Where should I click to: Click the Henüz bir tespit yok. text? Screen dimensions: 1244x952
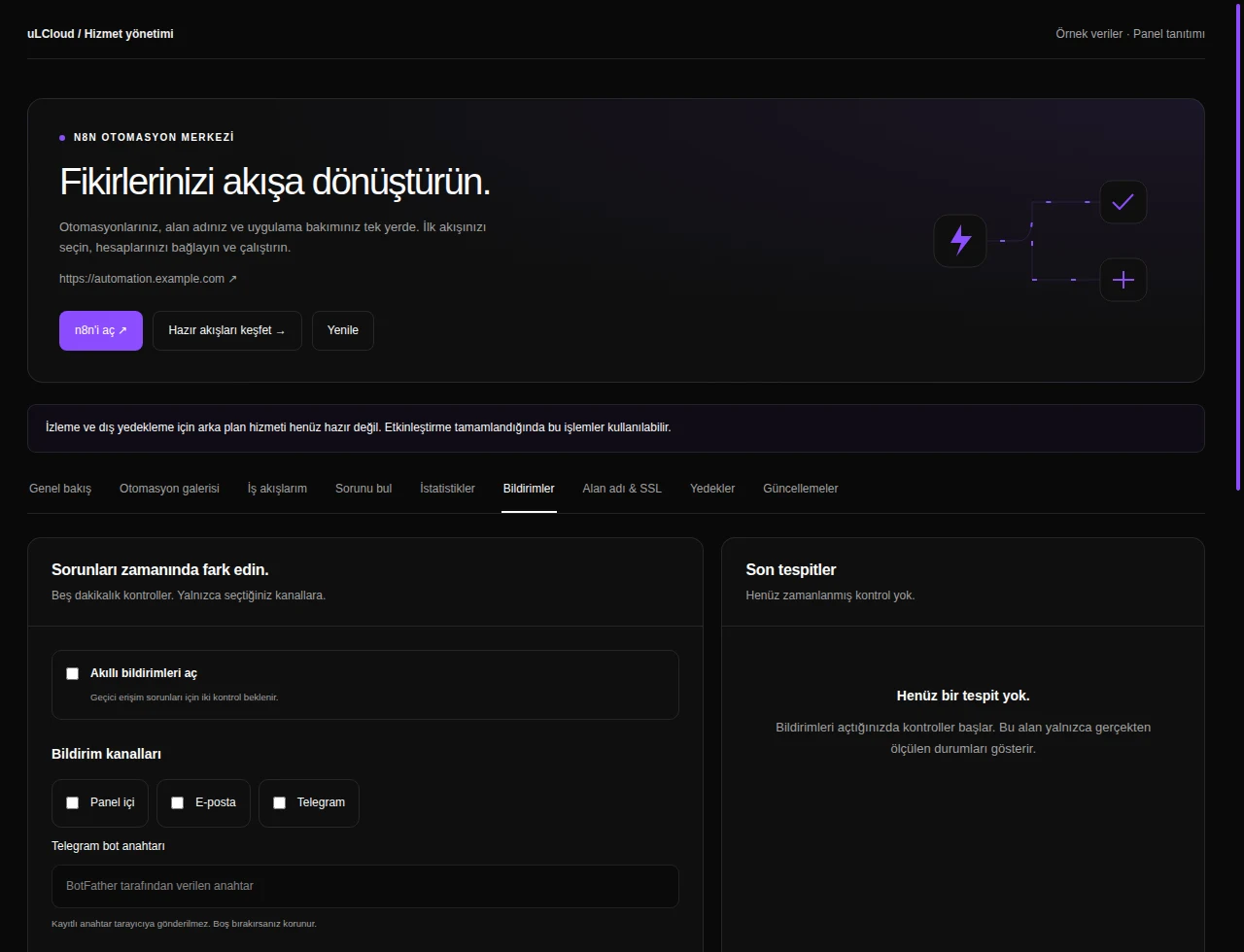(963, 696)
